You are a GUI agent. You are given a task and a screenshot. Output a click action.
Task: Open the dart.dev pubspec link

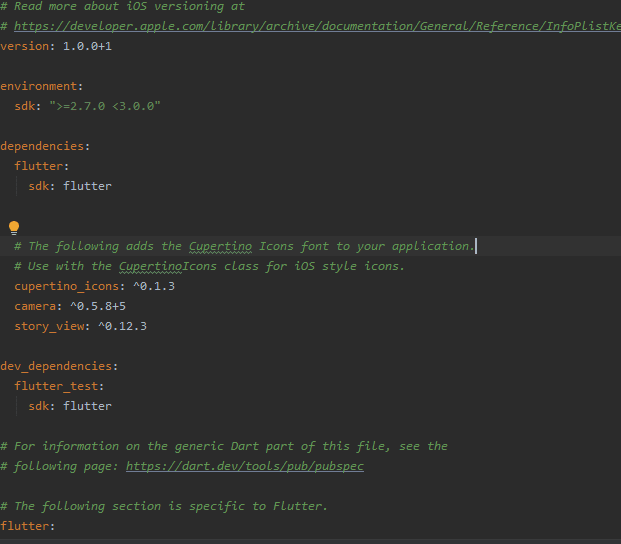coord(244,466)
